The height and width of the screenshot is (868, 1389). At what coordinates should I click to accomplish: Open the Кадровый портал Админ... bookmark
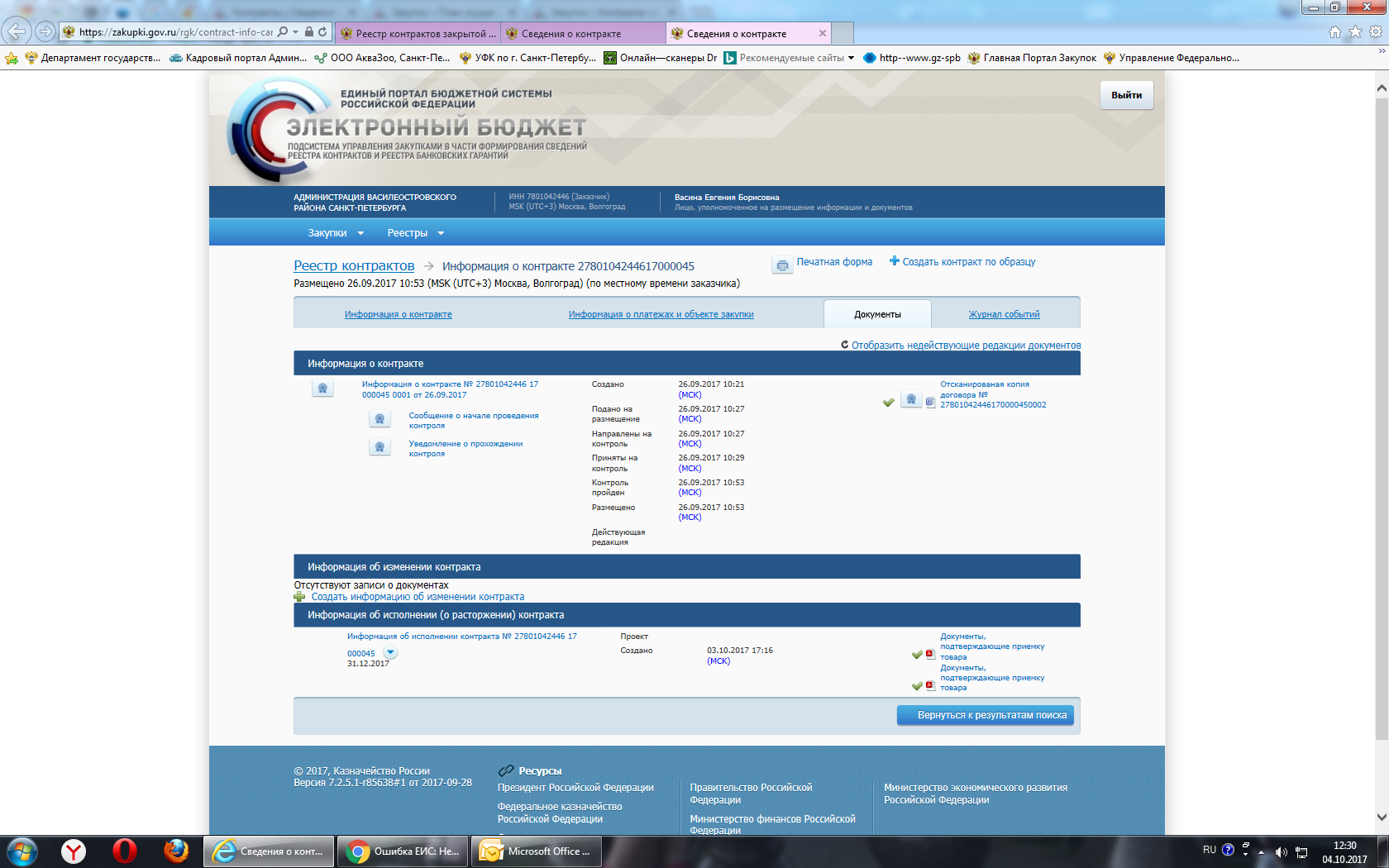click(238, 58)
